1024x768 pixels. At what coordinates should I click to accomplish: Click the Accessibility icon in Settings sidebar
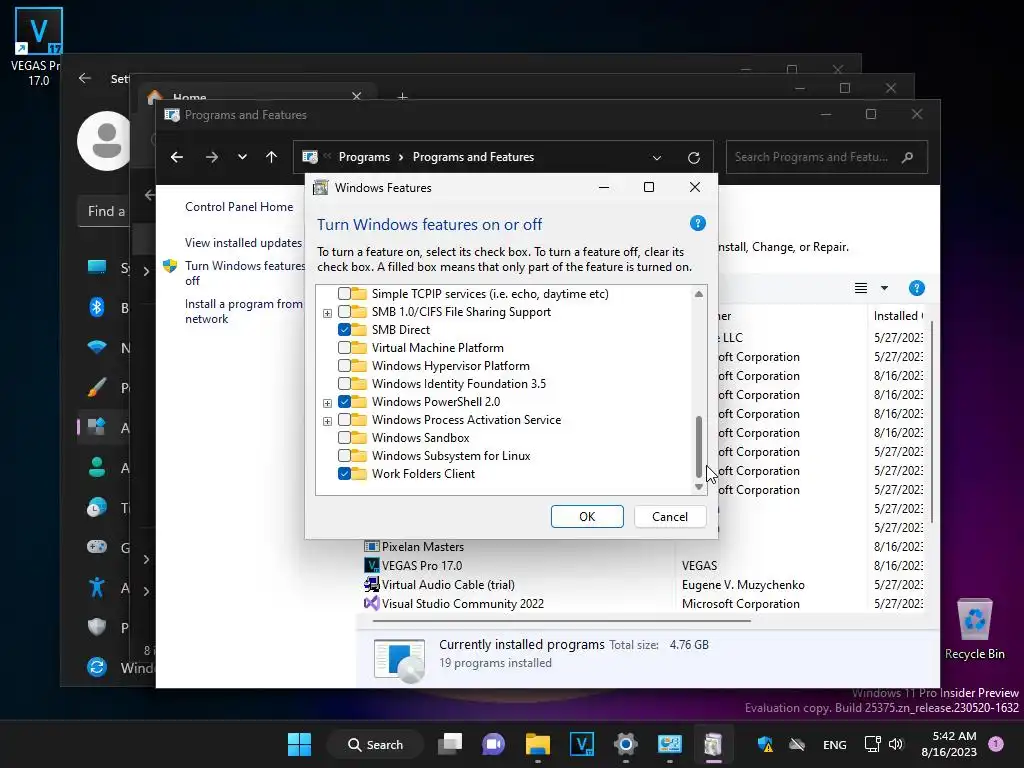pos(97,587)
